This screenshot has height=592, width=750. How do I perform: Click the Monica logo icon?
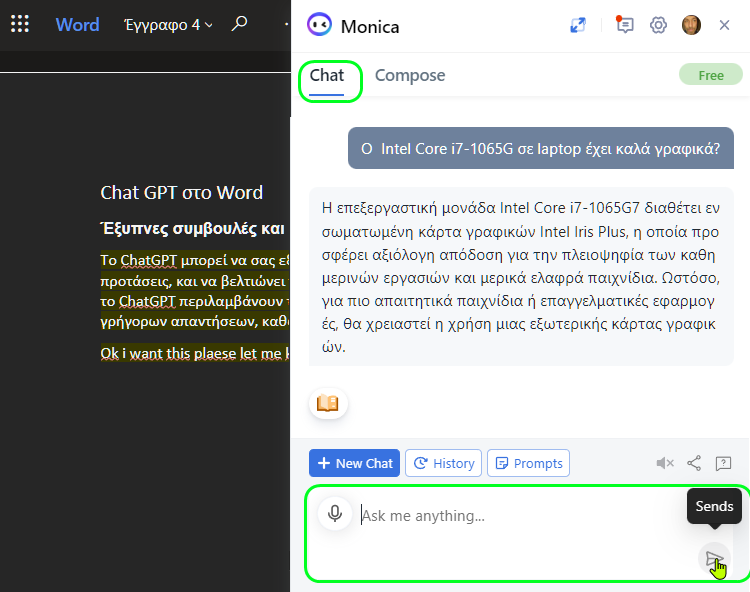pos(319,24)
